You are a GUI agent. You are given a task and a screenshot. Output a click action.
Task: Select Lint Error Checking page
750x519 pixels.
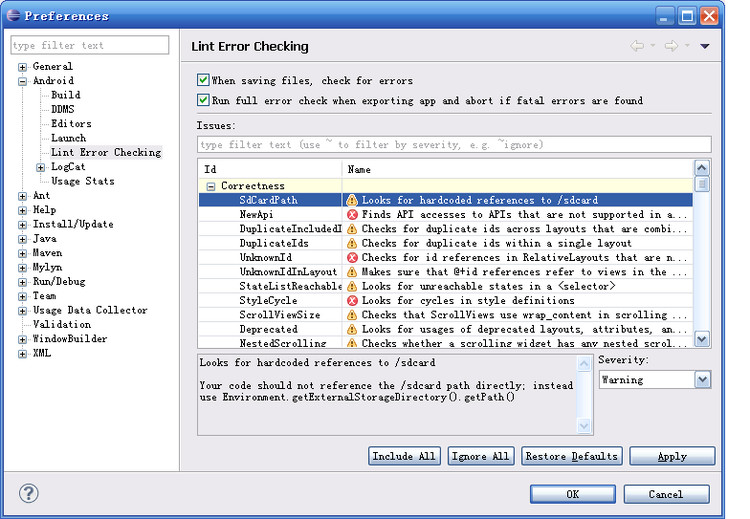coord(106,152)
